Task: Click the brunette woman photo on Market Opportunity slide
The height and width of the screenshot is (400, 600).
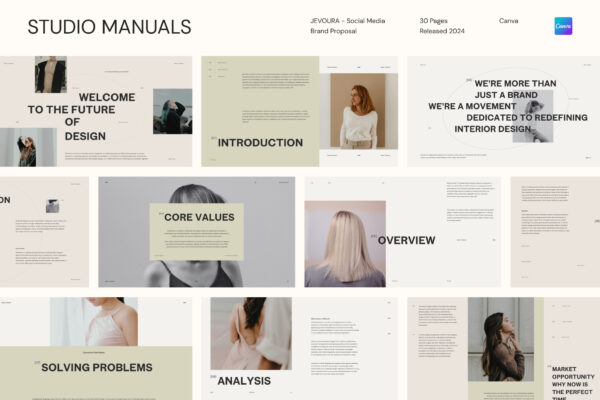Action: 501,339
